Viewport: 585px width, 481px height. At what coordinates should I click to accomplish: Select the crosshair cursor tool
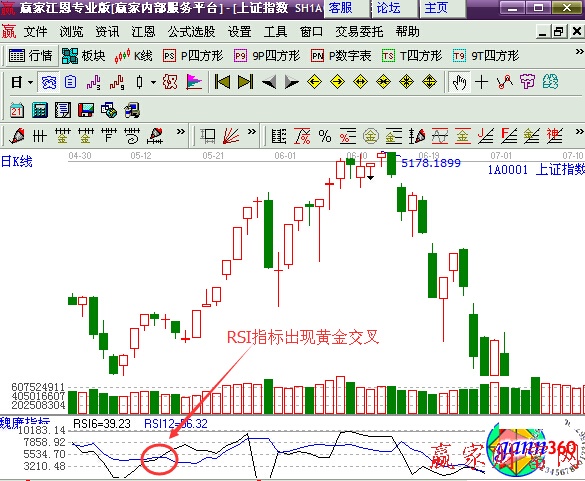point(481,82)
